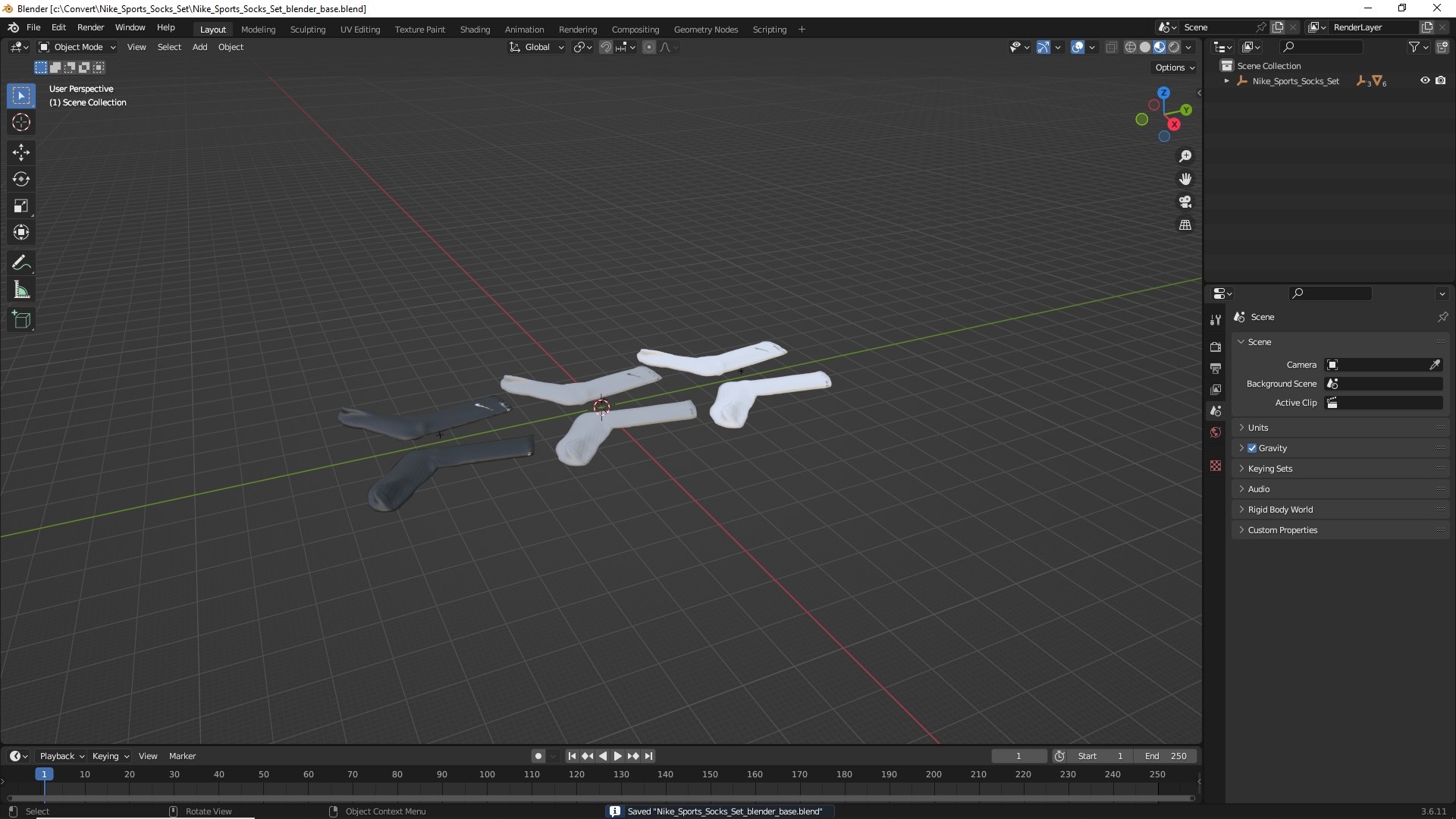The width and height of the screenshot is (1456, 819).
Task: Disable Nike_Sports_Socks_Set in renders camera icon
Action: click(1440, 80)
